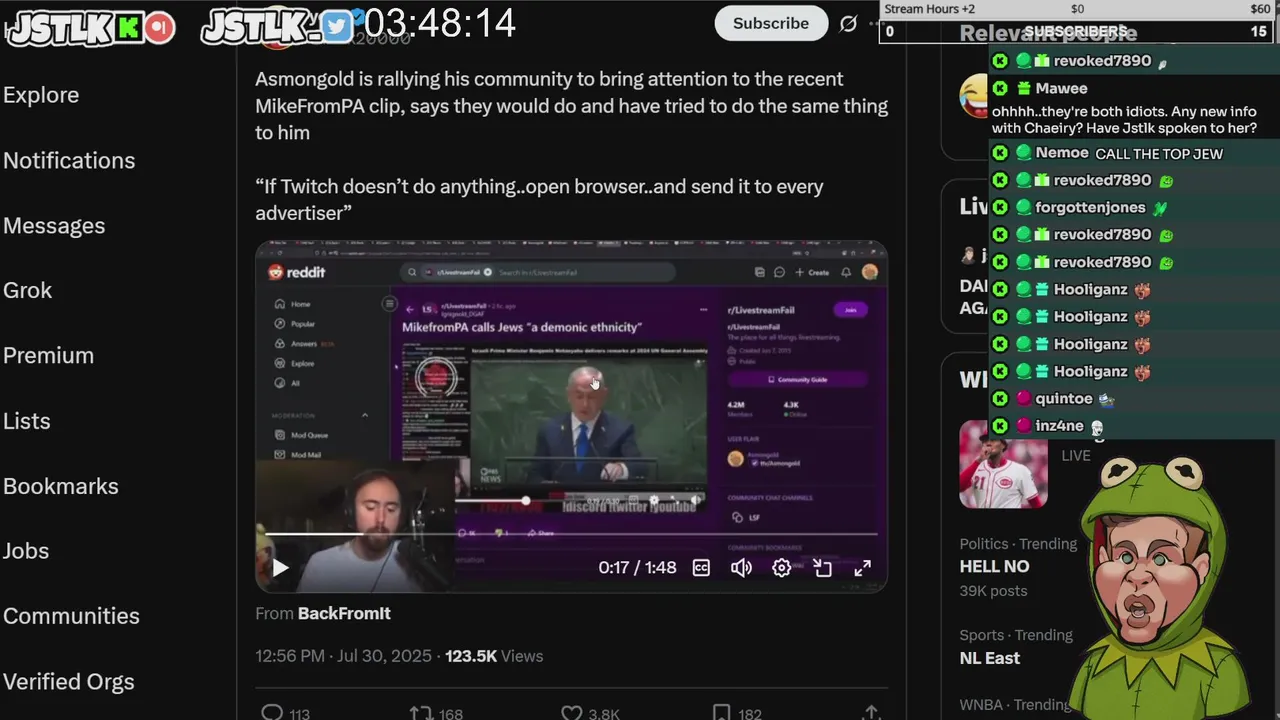Like the tweet with heart icon
This screenshot has width=1280, height=720.
pos(571,712)
